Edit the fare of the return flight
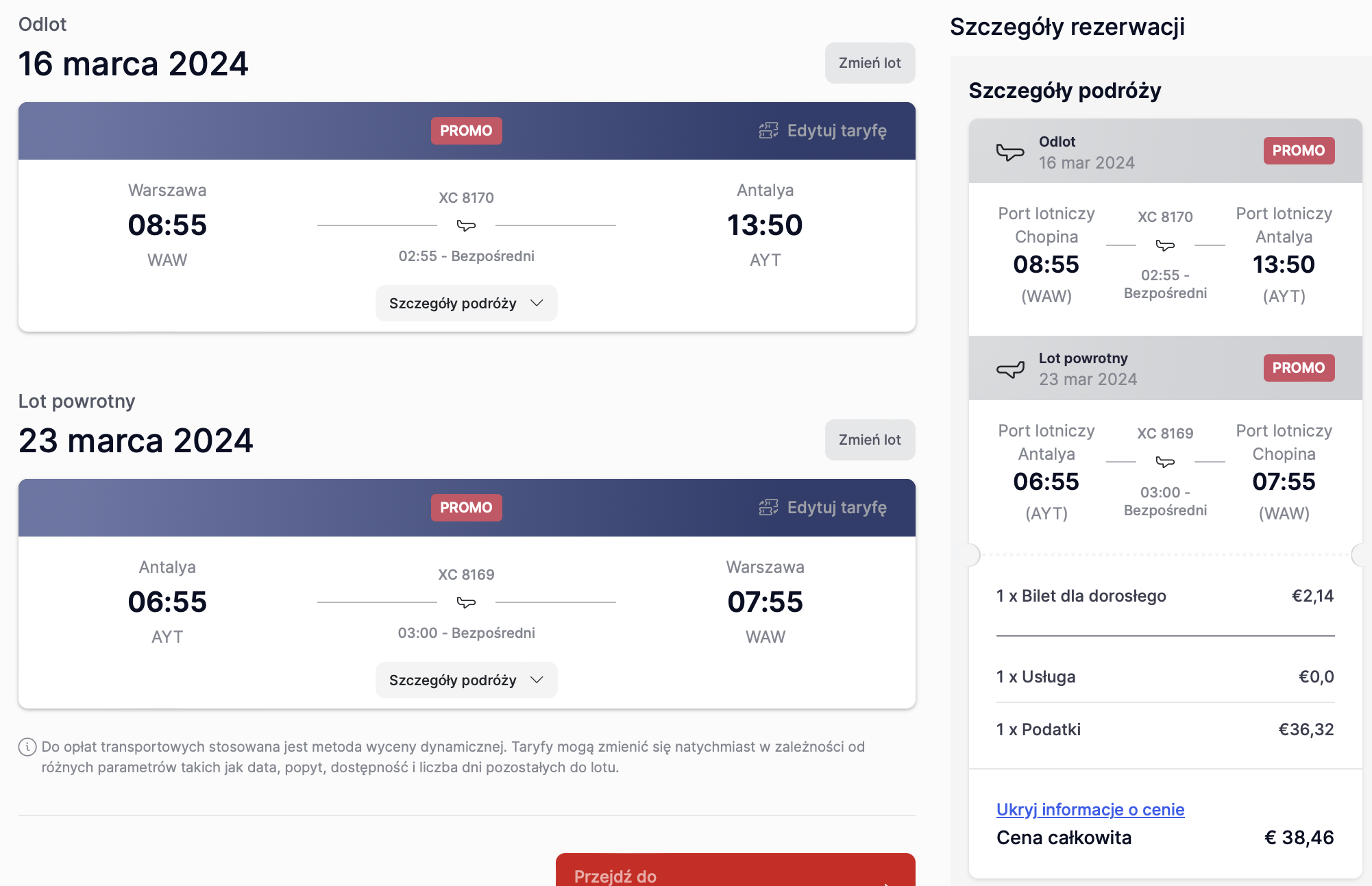The width and height of the screenshot is (1372, 886). [x=822, y=507]
